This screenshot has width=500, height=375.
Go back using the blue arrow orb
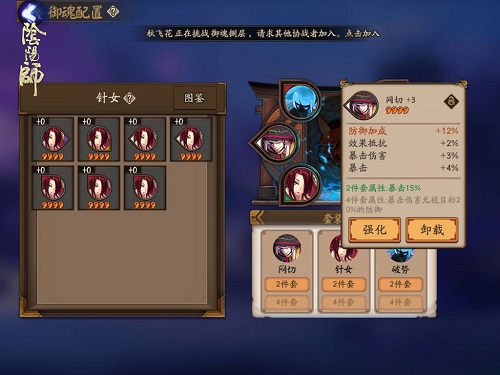31,12
